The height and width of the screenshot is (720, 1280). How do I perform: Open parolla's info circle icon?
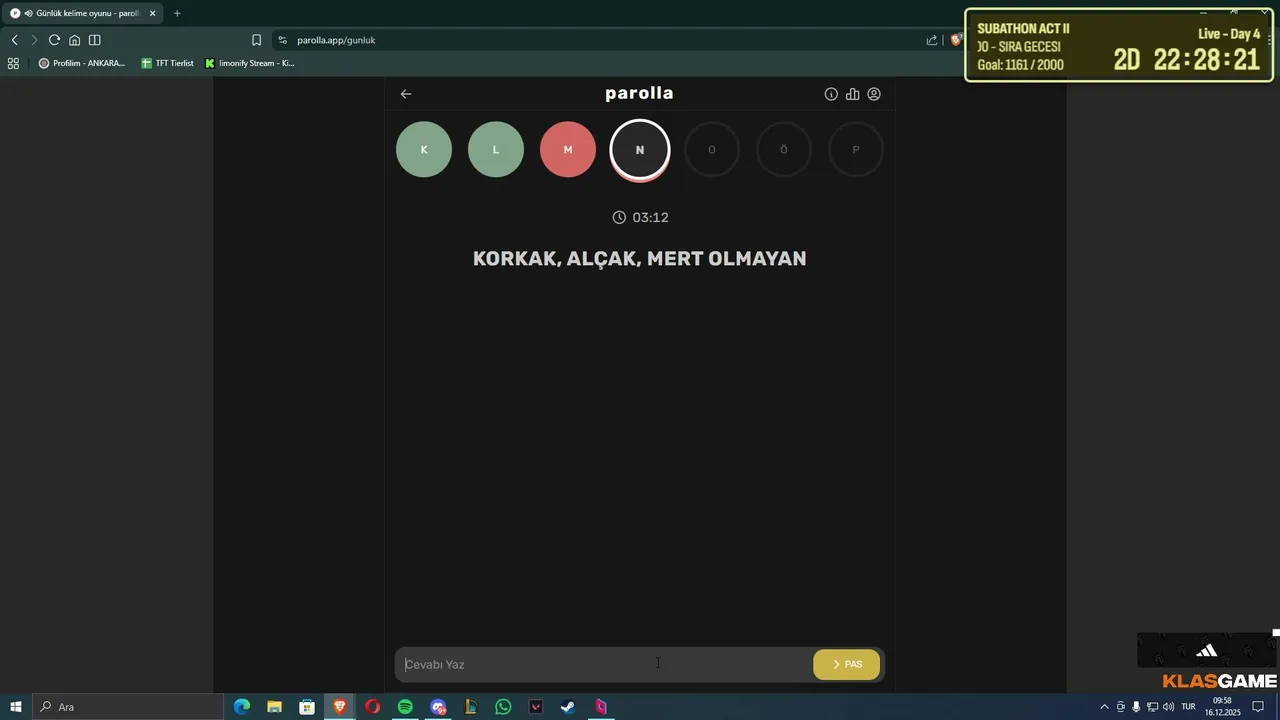[x=831, y=94]
